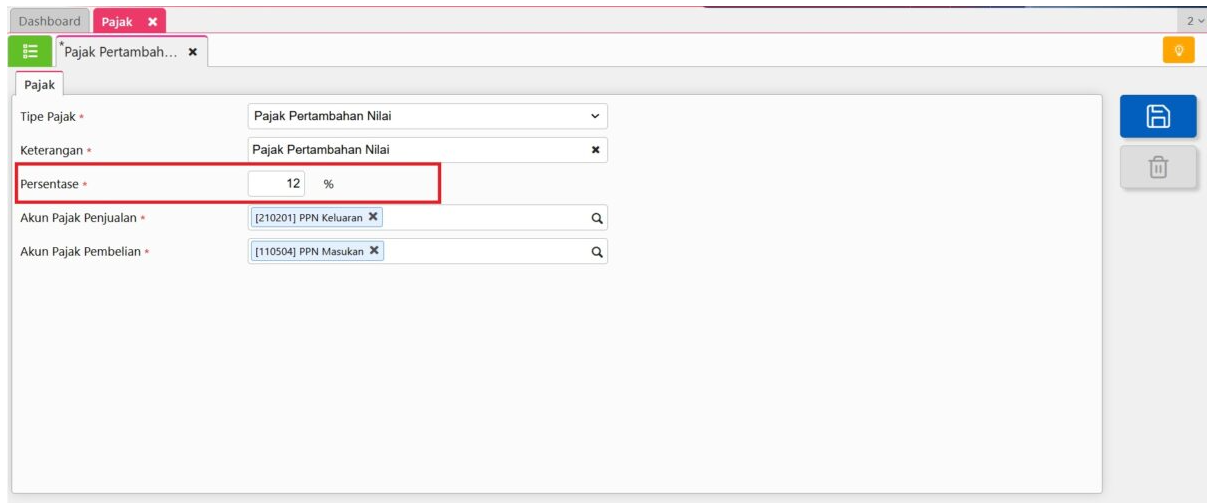Viewport: 1219px width, 503px height.
Task: Close the Pajak Pertambah... sub-tab
Action: (193, 52)
